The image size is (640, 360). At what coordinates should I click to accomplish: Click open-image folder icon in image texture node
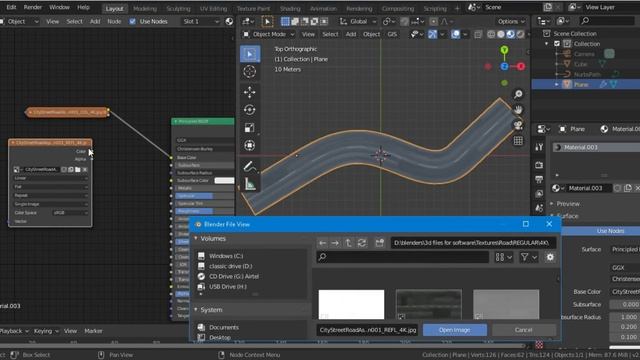coord(78,169)
